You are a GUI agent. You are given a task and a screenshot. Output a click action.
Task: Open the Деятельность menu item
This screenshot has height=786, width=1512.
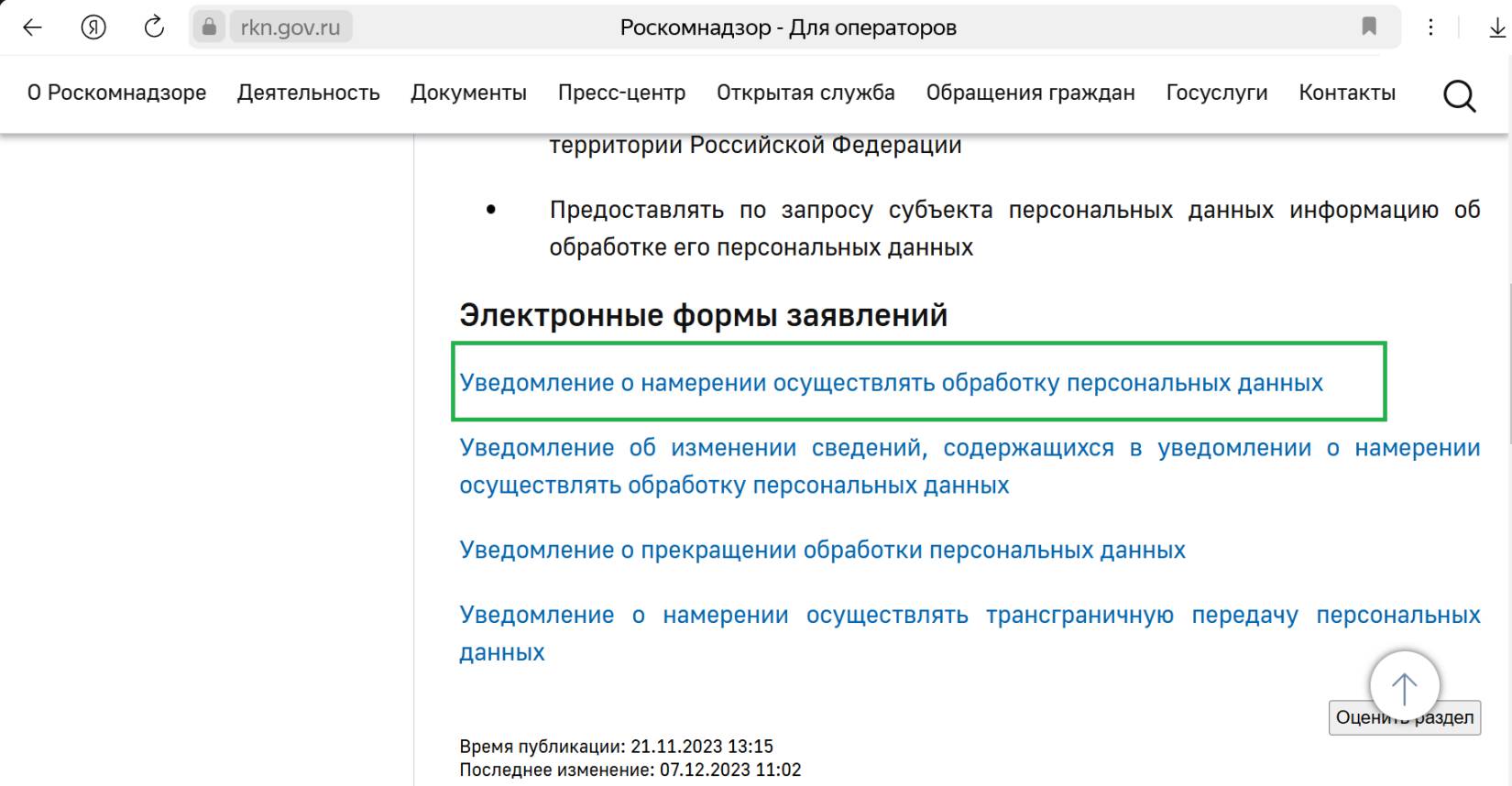click(x=308, y=93)
